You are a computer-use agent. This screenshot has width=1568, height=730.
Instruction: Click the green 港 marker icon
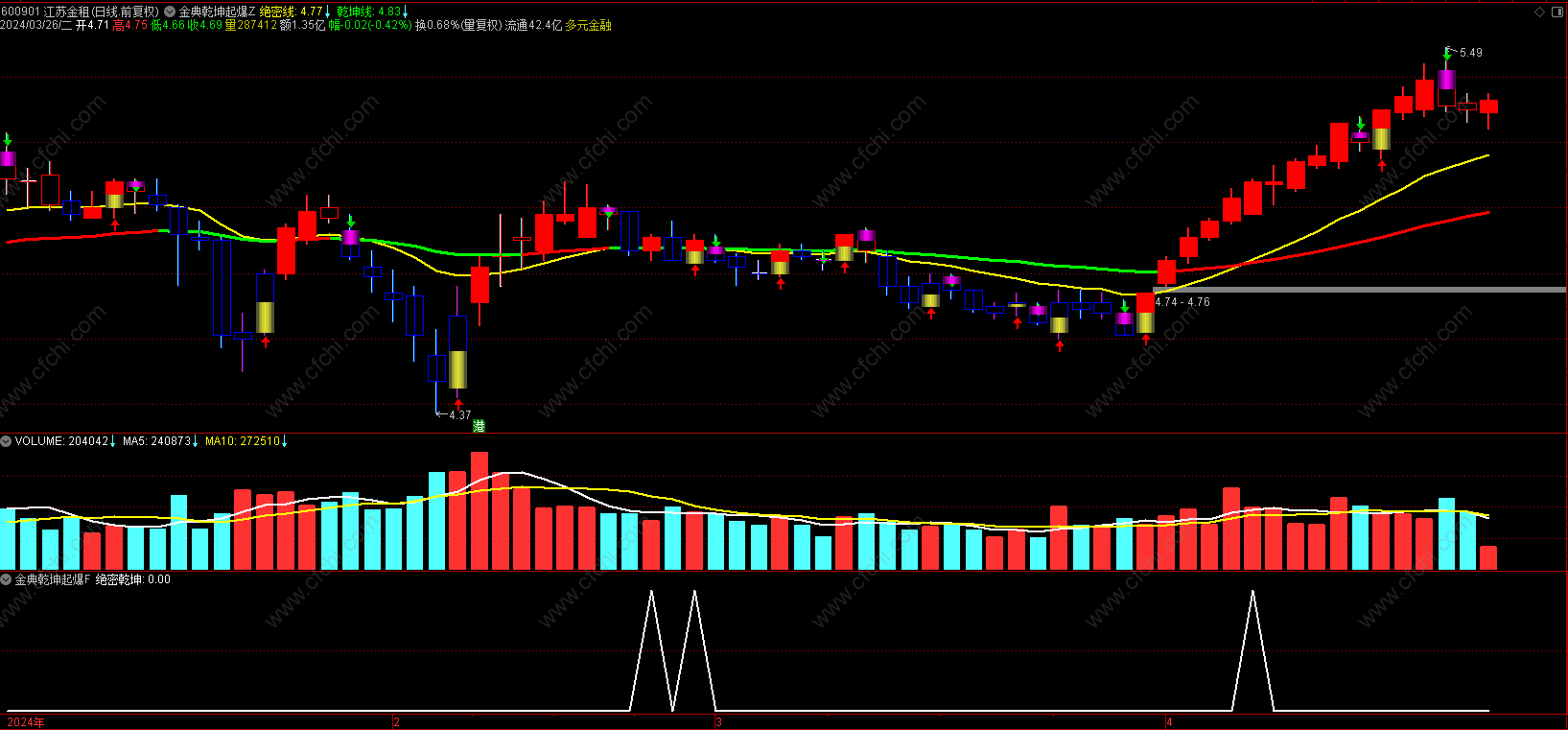point(479,426)
